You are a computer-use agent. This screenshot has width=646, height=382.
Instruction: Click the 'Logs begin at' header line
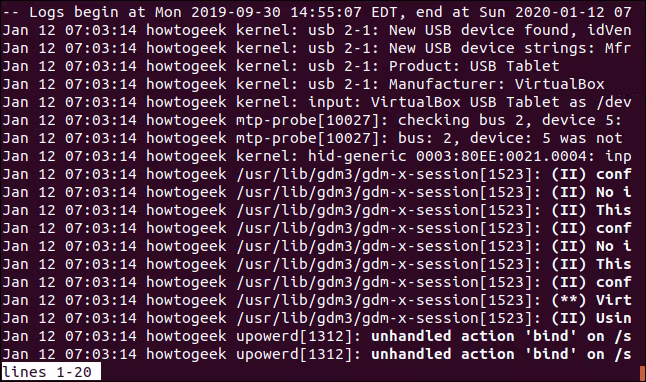(317, 12)
